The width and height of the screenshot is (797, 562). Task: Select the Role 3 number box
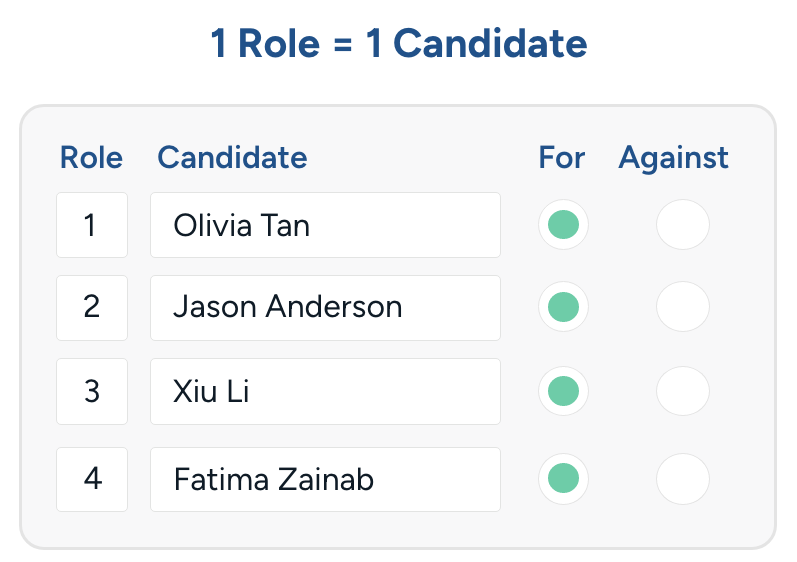92,390
